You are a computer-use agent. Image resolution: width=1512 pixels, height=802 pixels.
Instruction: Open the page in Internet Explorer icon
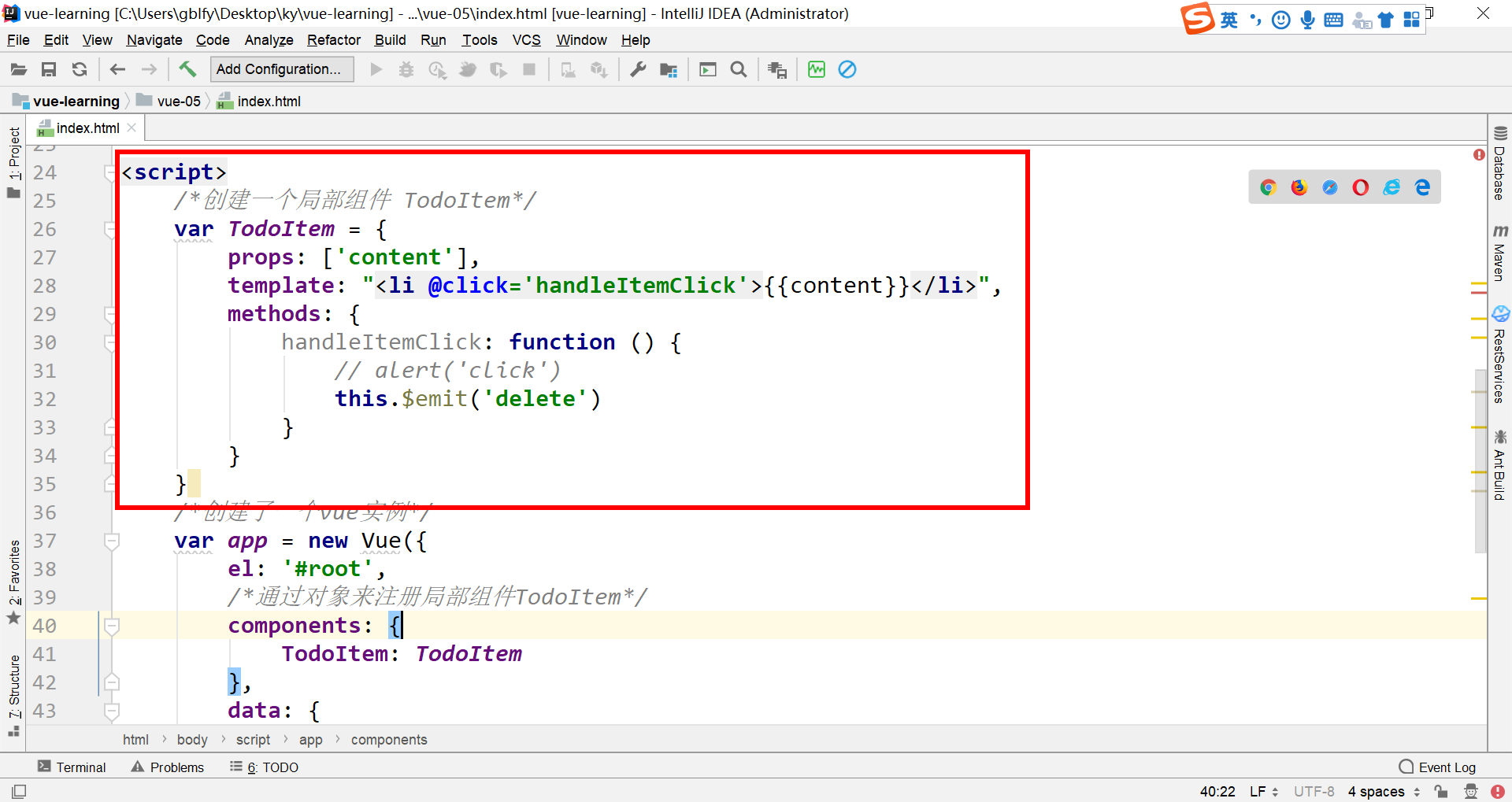pos(1392,187)
